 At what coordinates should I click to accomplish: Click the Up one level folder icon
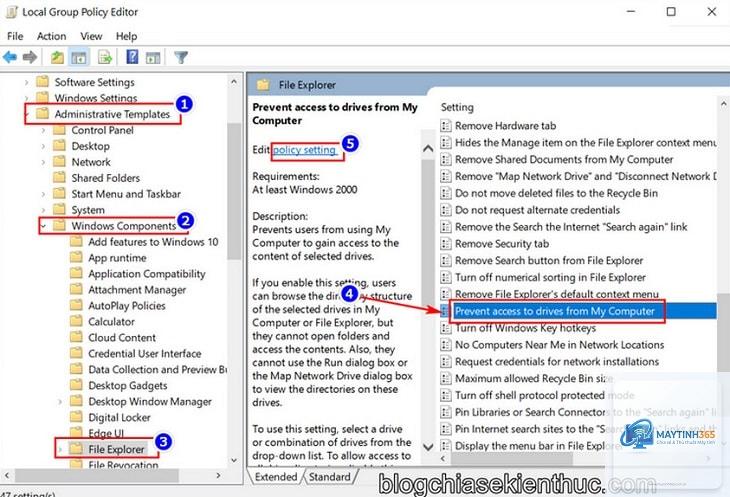(57, 57)
